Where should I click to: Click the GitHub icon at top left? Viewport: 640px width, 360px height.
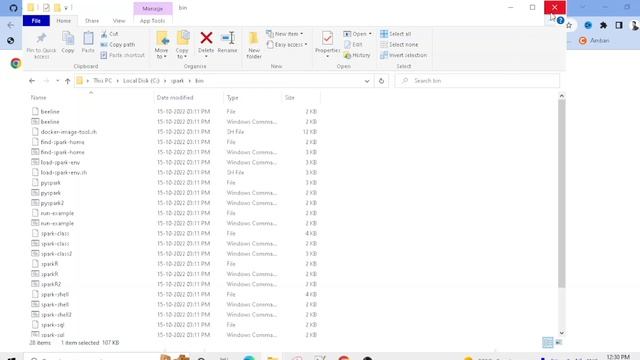pyautogui.click(x=13, y=8)
